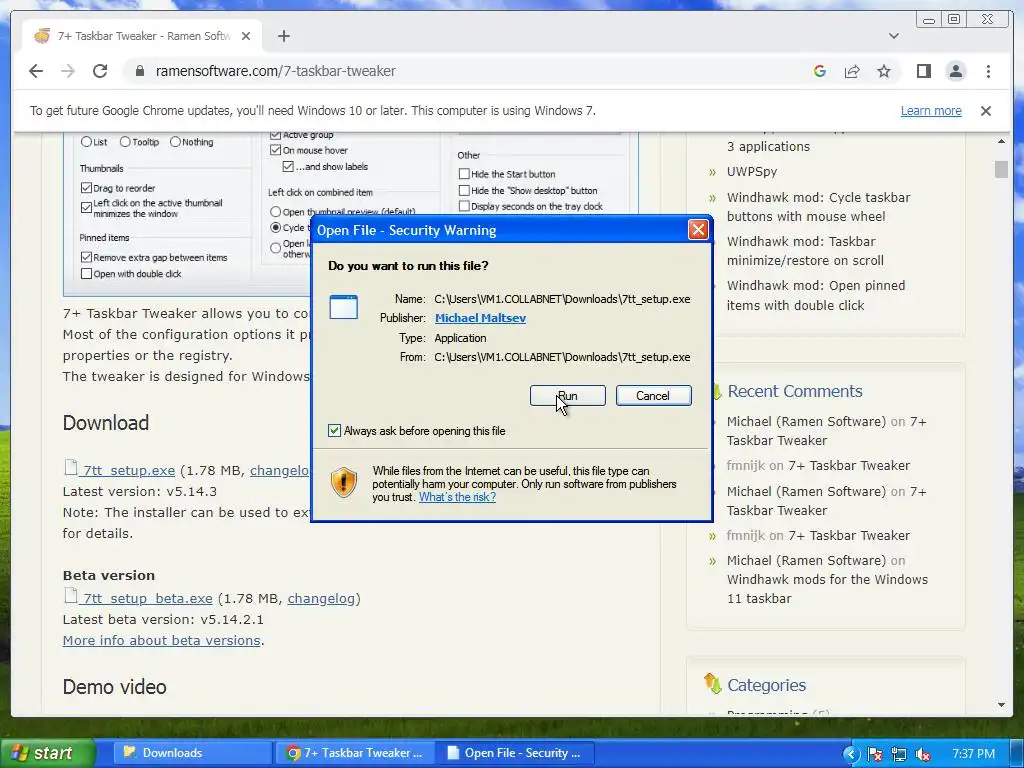
Task: Click Learn more in update notice
Action: click(931, 111)
